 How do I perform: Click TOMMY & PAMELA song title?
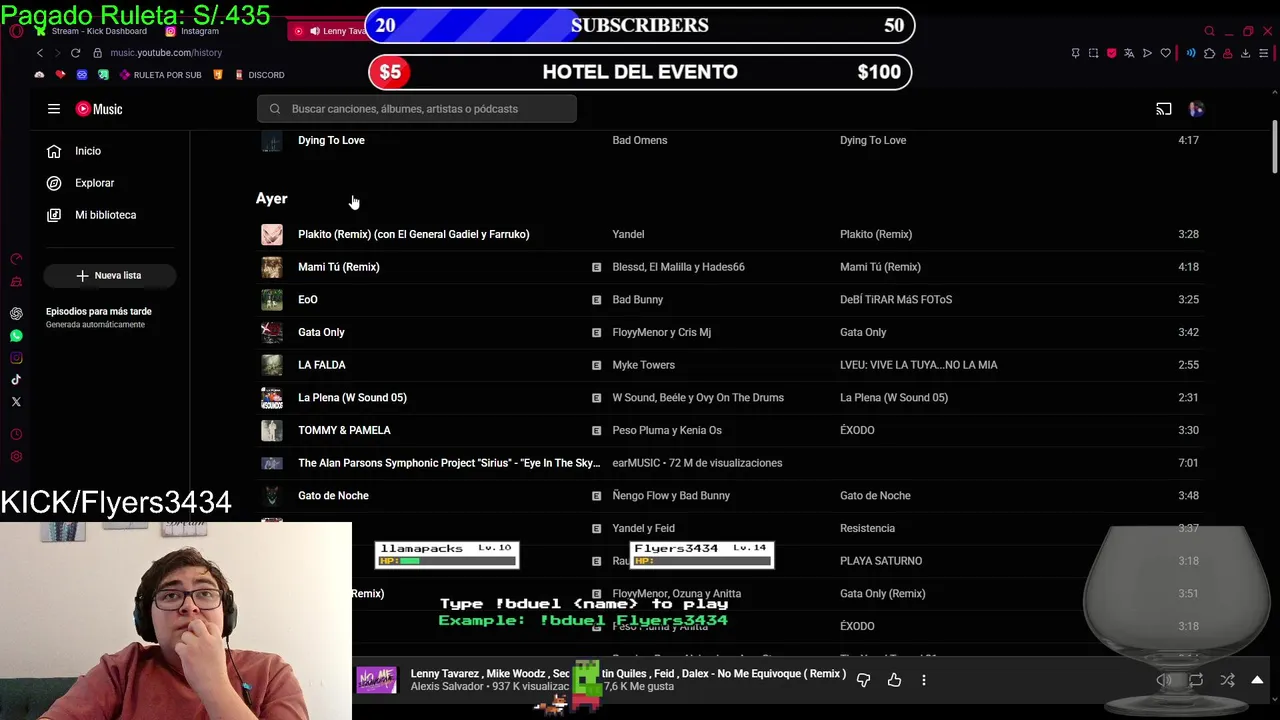[344, 430]
